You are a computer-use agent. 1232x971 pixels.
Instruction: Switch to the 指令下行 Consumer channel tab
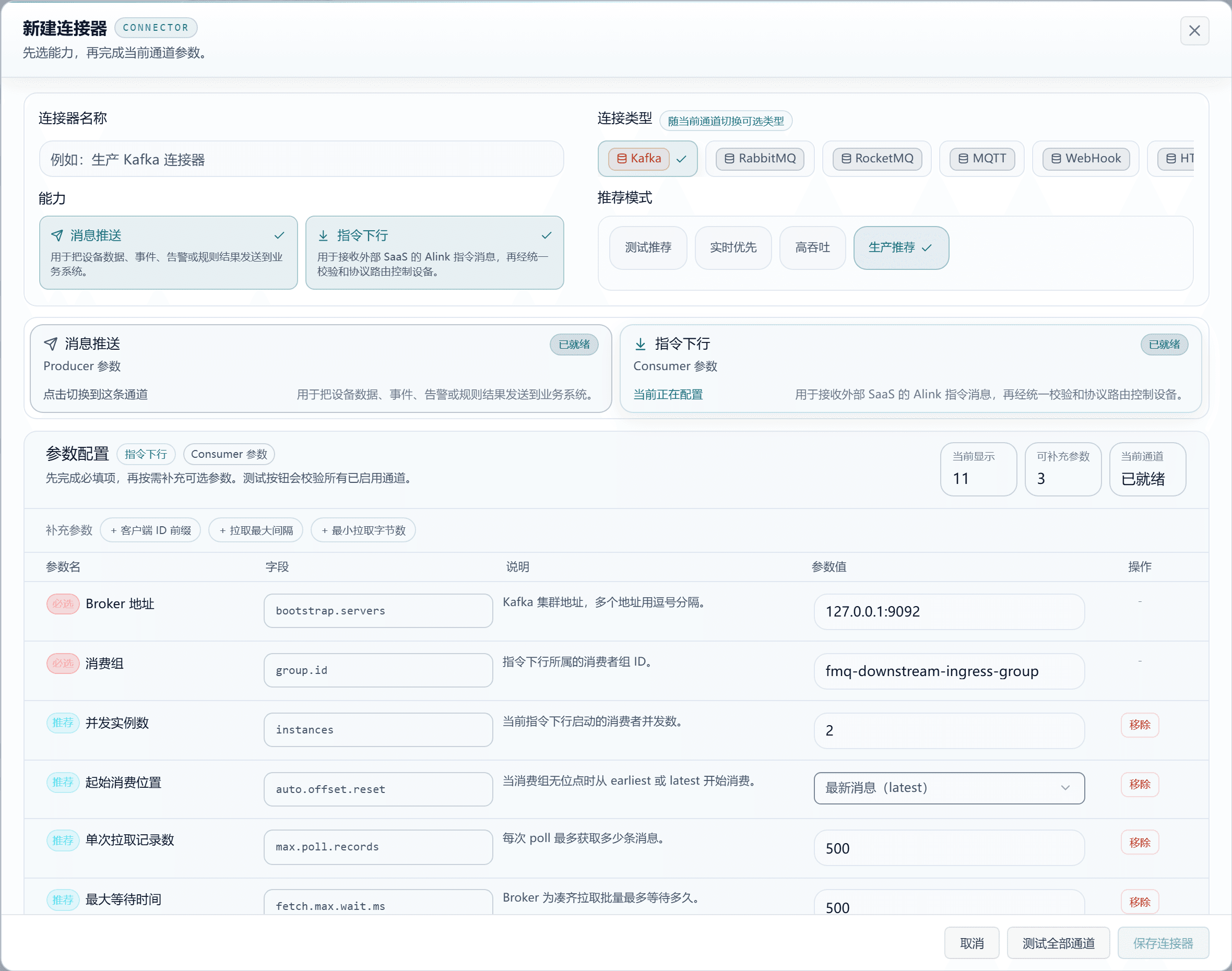(910, 369)
